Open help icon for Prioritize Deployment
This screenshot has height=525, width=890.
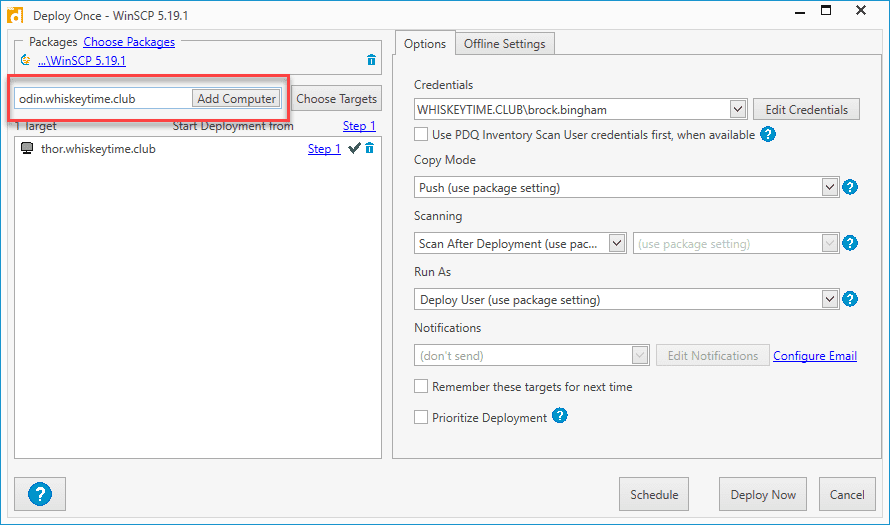(560, 415)
